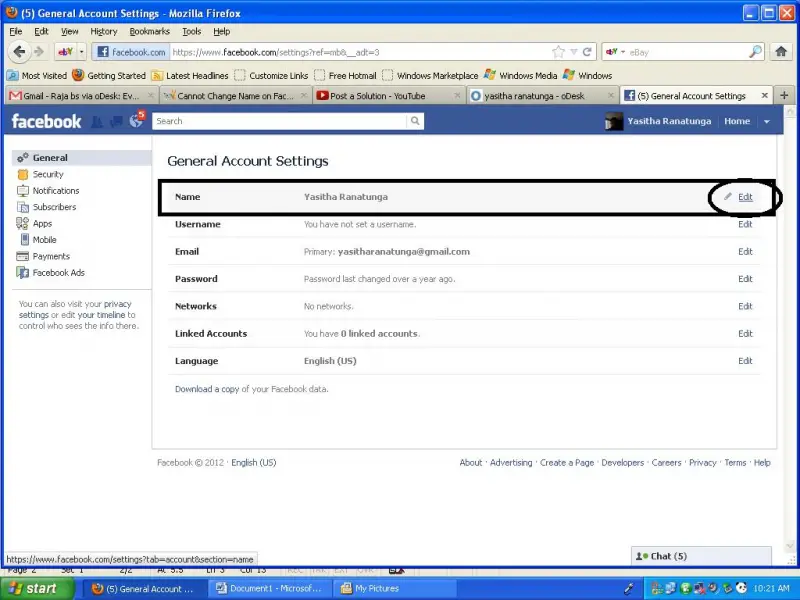Image resolution: width=800 pixels, height=600 pixels.
Task: Open URL history dropdown arrow
Action: [x=573, y=52]
